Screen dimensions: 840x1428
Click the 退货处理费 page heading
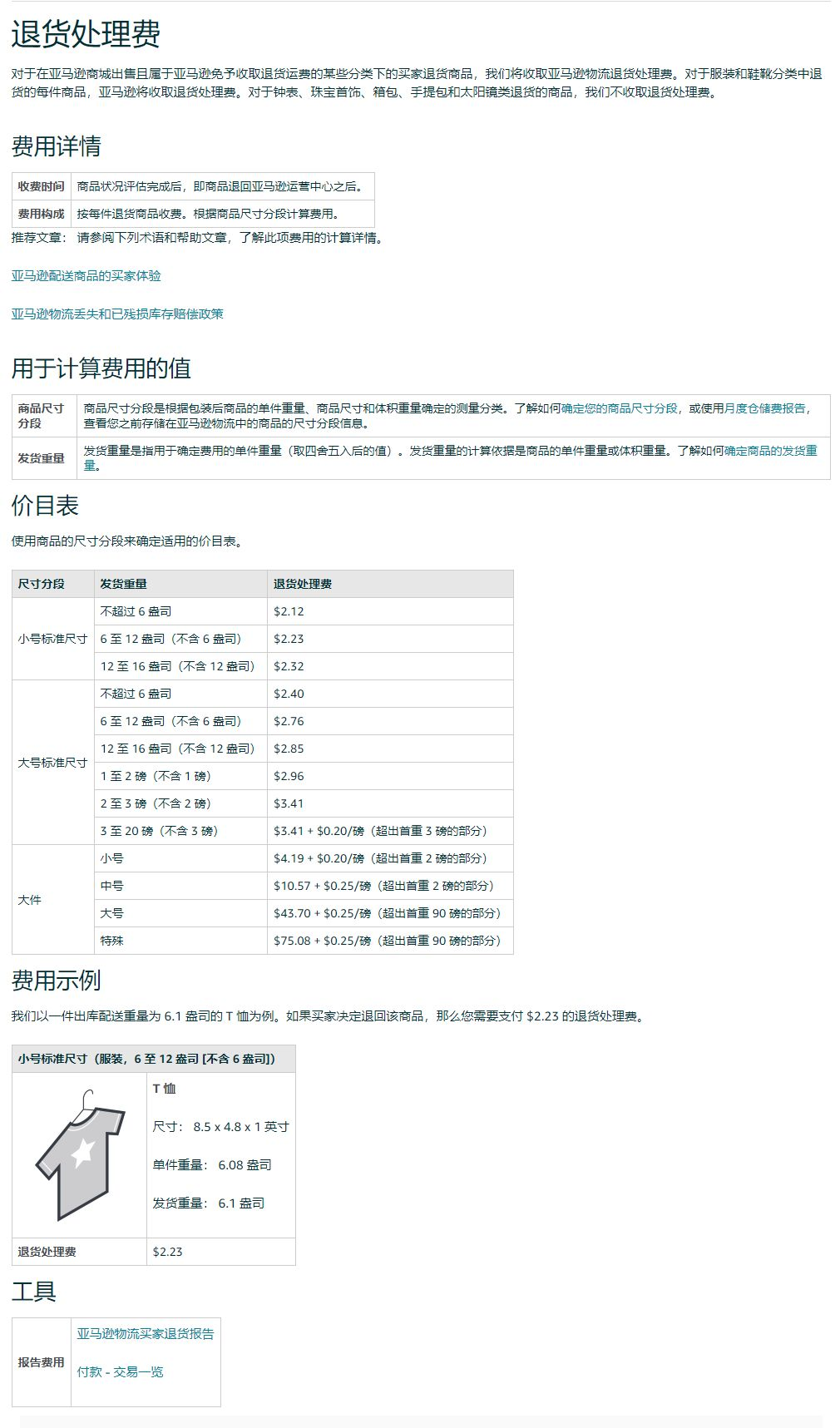[x=86, y=34]
